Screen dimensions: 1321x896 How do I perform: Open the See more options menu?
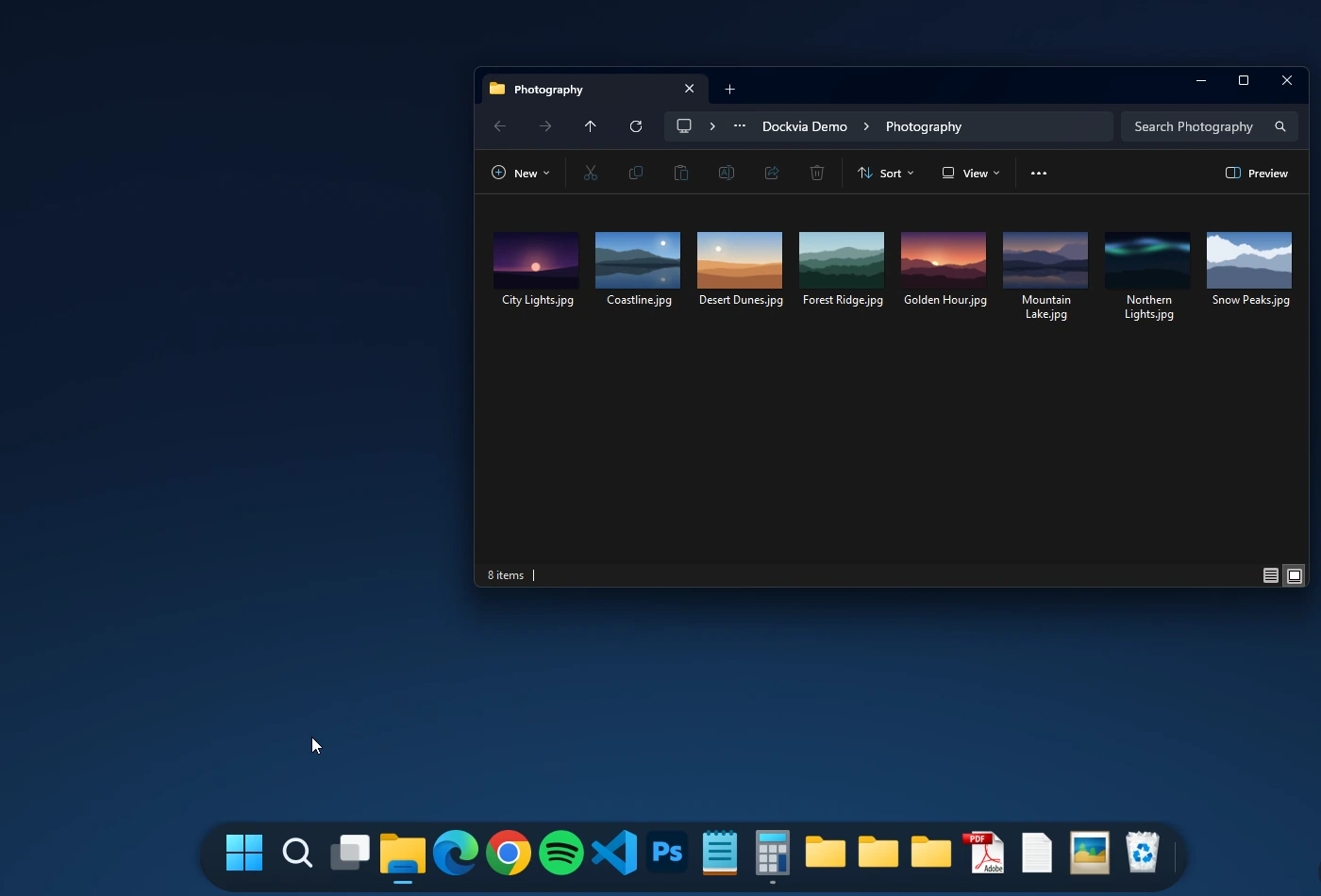1039,174
